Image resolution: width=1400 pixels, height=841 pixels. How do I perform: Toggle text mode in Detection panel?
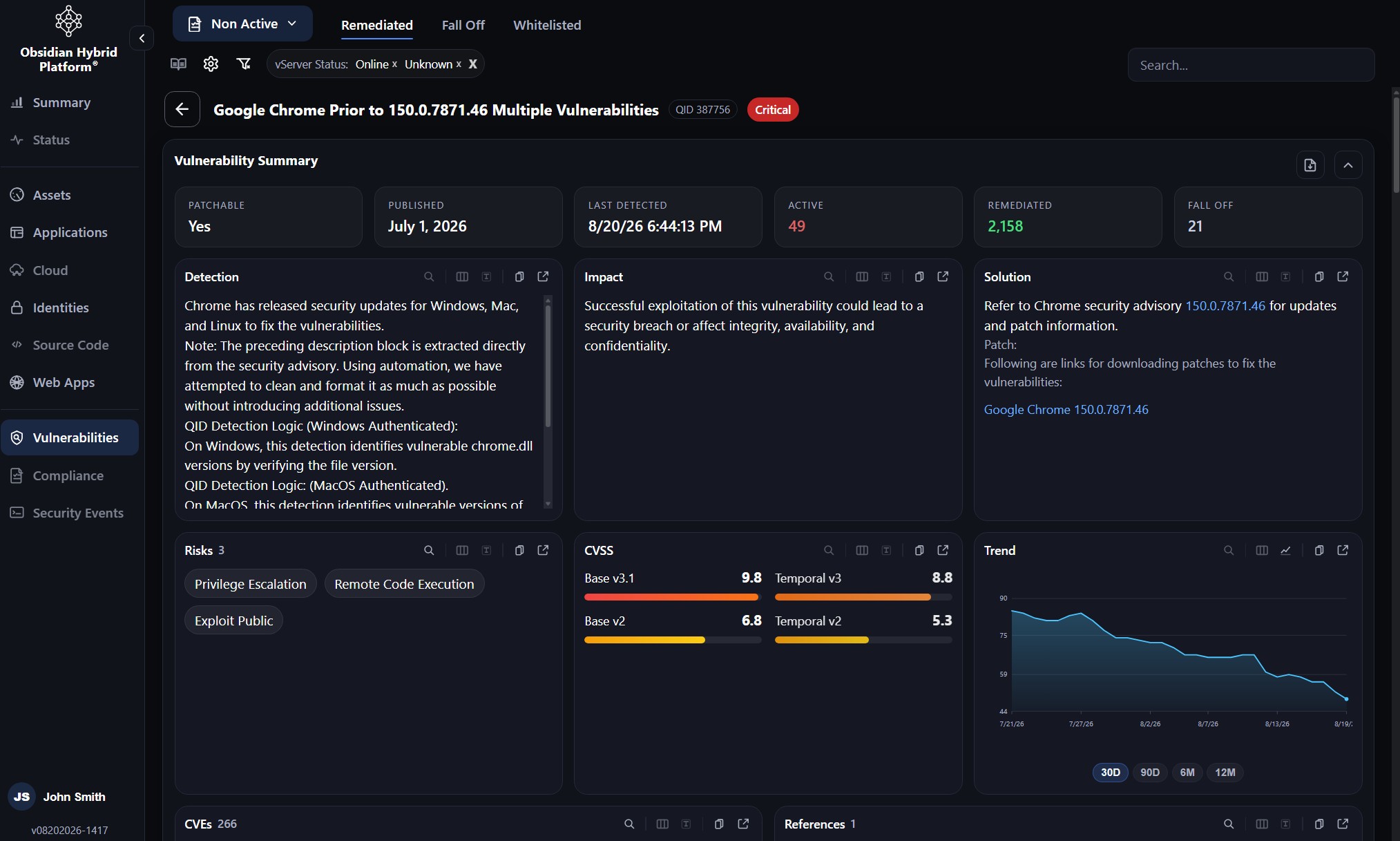tap(486, 276)
